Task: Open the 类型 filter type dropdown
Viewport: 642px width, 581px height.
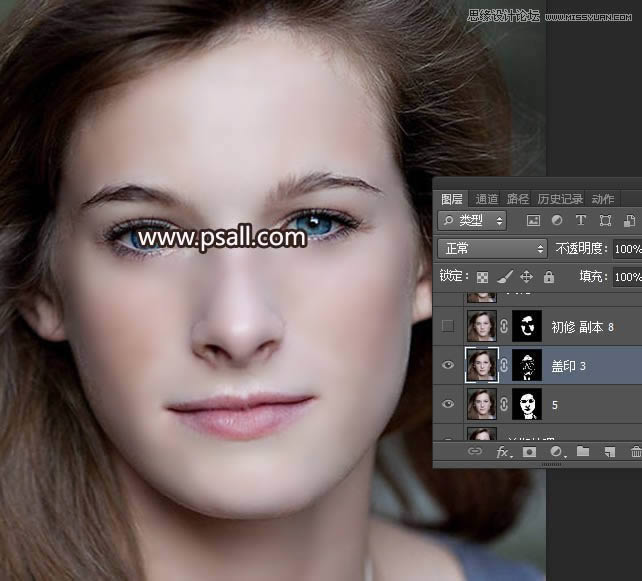Action: pyautogui.click(x=472, y=220)
